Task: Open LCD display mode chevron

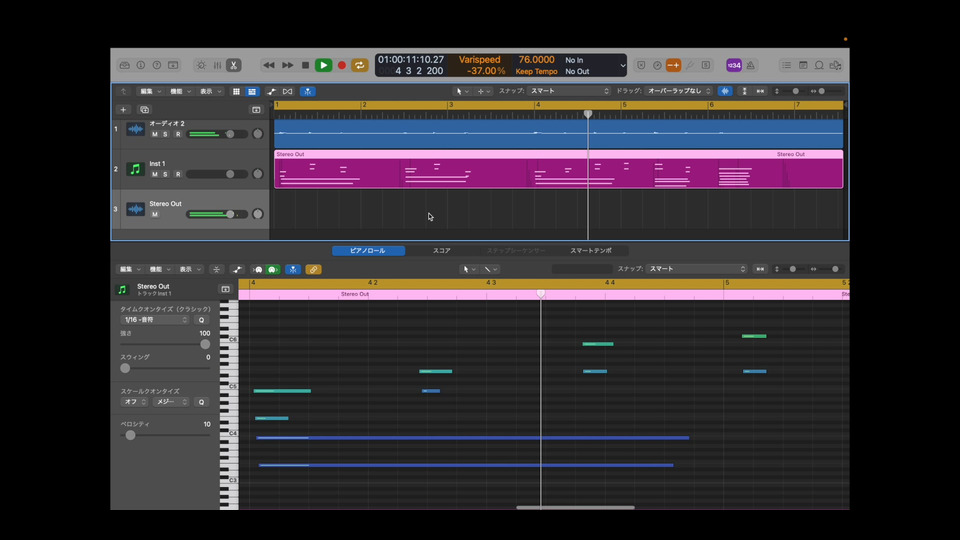Action: 623,66
